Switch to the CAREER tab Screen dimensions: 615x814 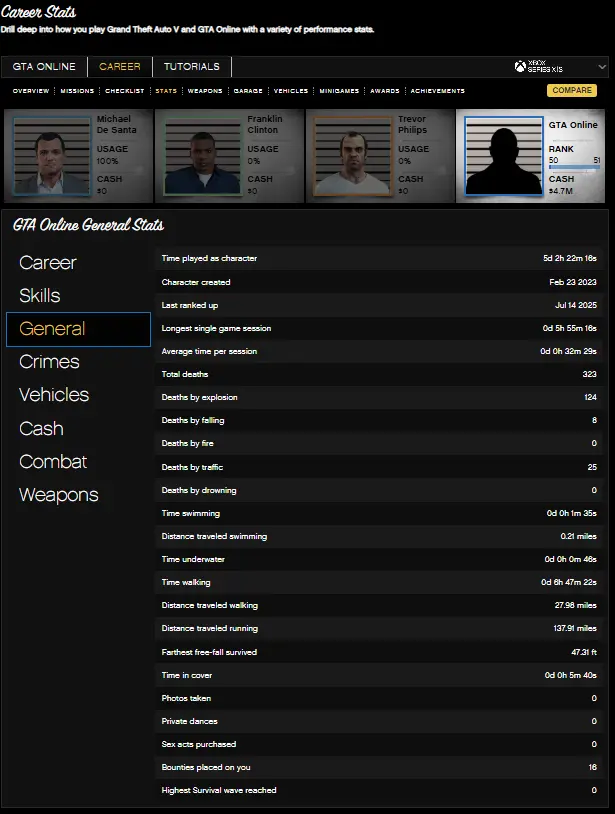pyautogui.click(x=120, y=66)
